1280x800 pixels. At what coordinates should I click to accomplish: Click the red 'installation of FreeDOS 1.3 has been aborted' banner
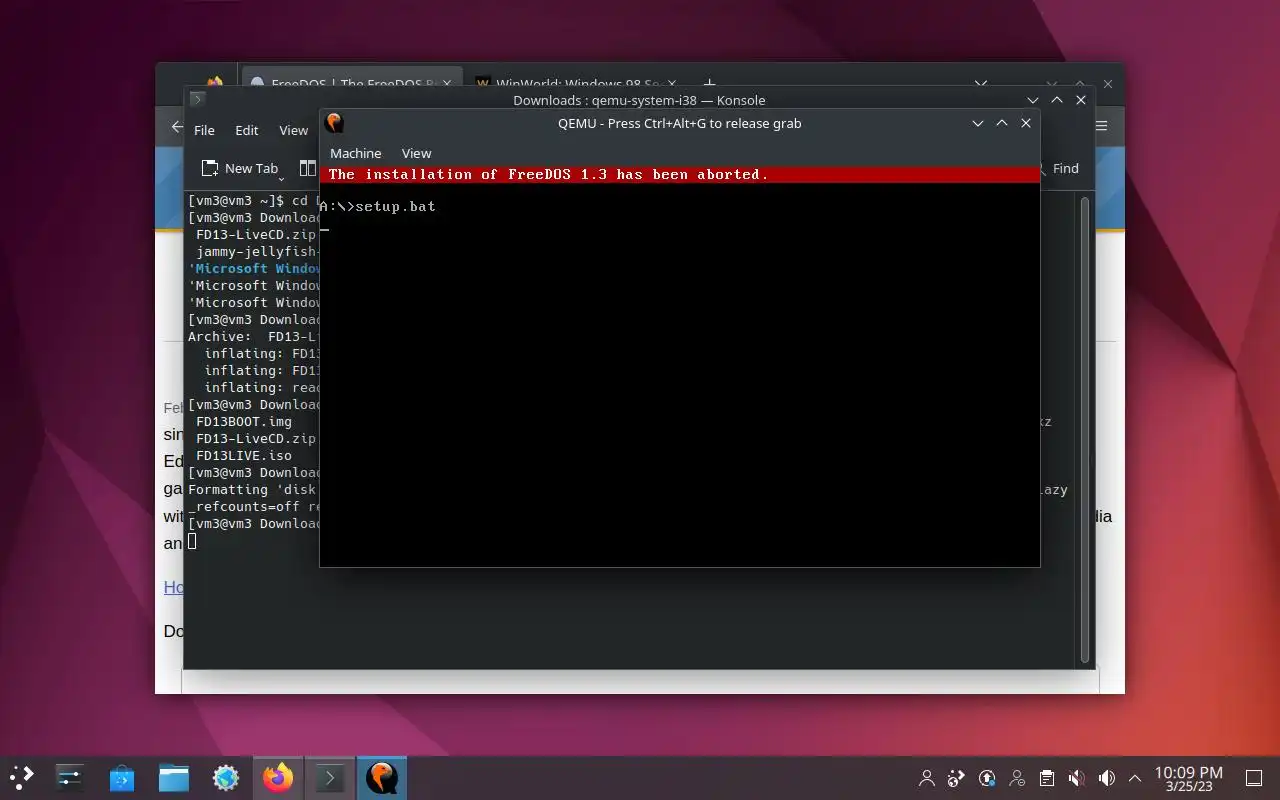point(680,174)
